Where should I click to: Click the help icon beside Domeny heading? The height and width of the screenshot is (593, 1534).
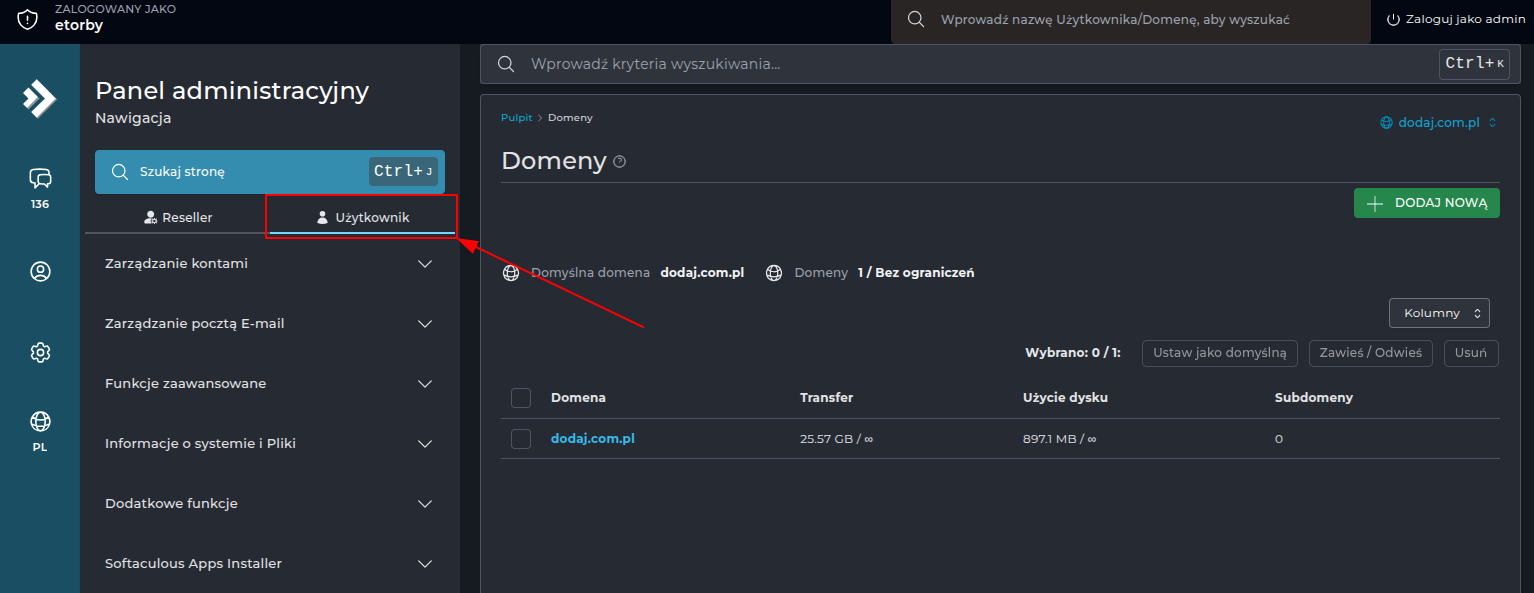pos(619,162)
